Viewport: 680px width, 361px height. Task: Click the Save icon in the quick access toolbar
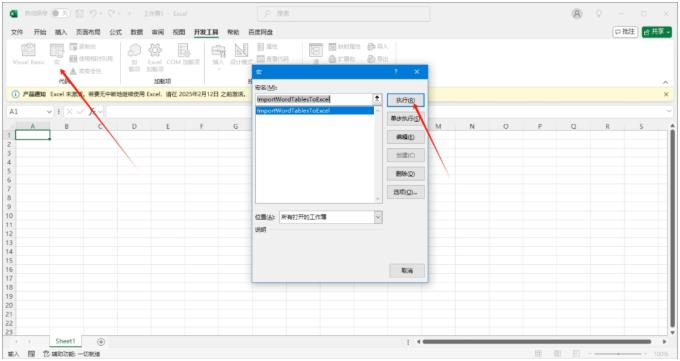pos(79,13)
